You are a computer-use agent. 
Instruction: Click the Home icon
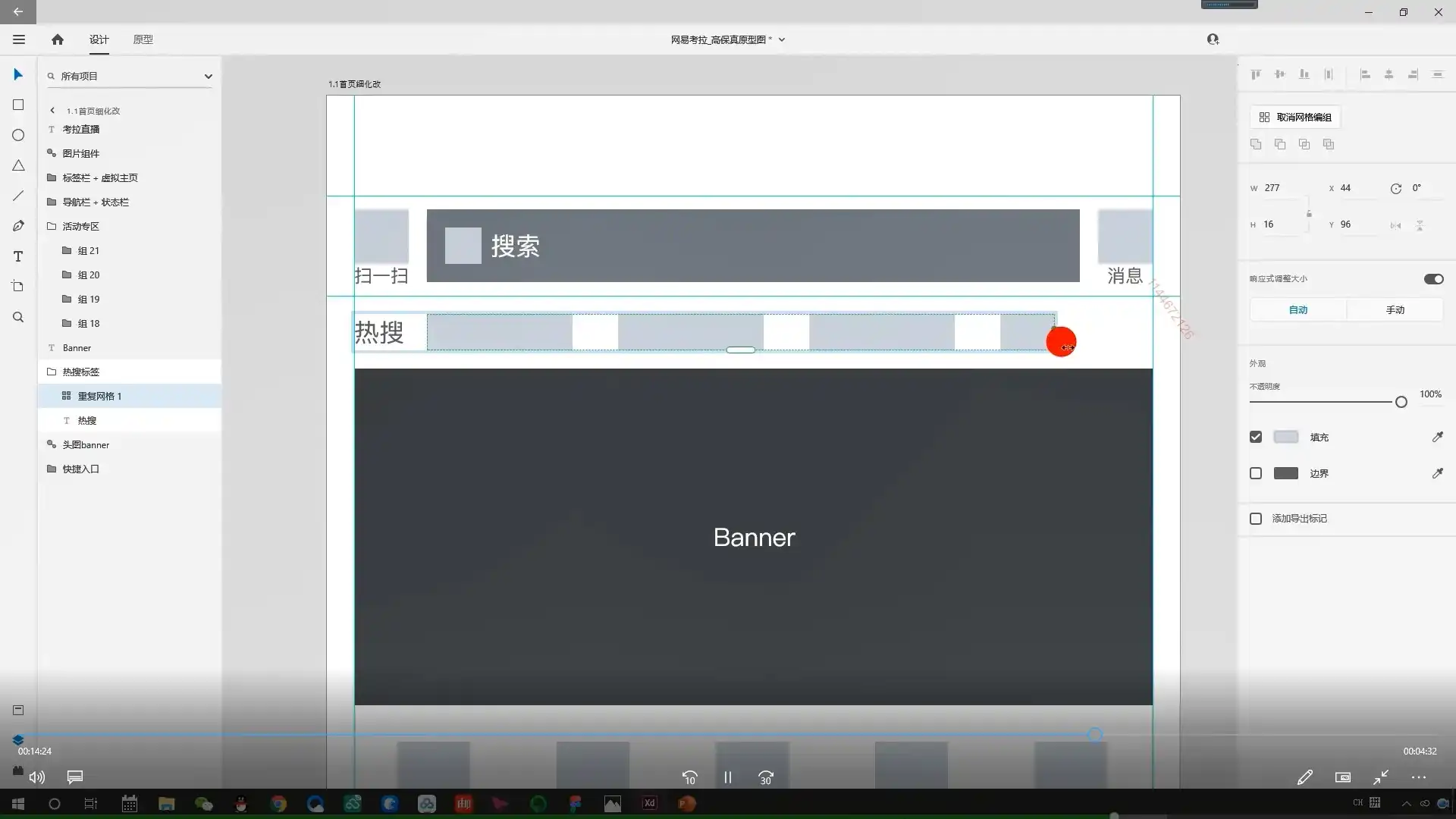pos(58,39)
